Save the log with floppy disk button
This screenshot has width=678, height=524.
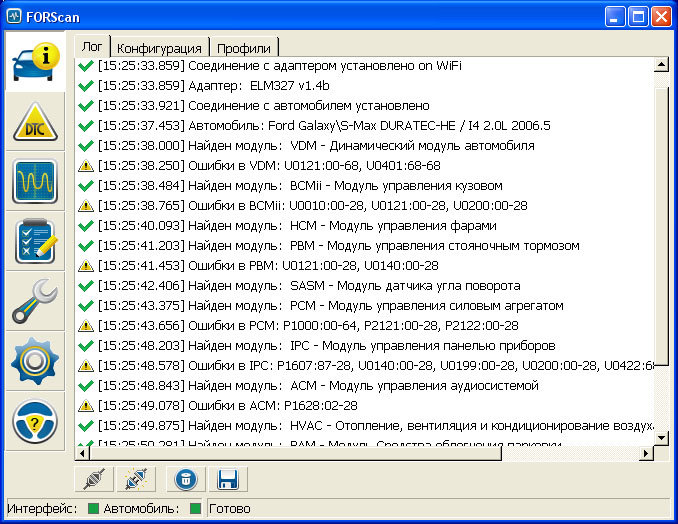(226, 479)
